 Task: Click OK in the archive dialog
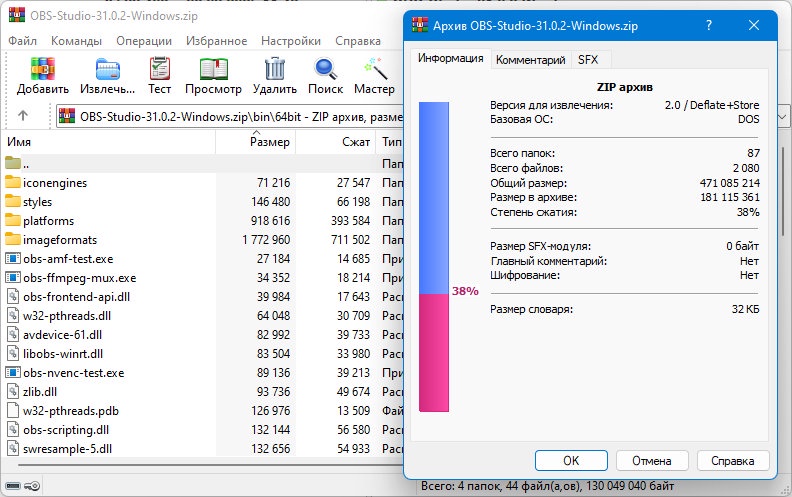[x=571, y=461]
